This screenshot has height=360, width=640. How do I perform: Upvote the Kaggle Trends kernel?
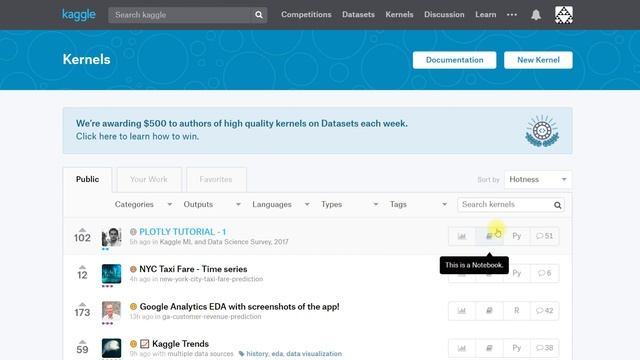click(x=82, y=342)
